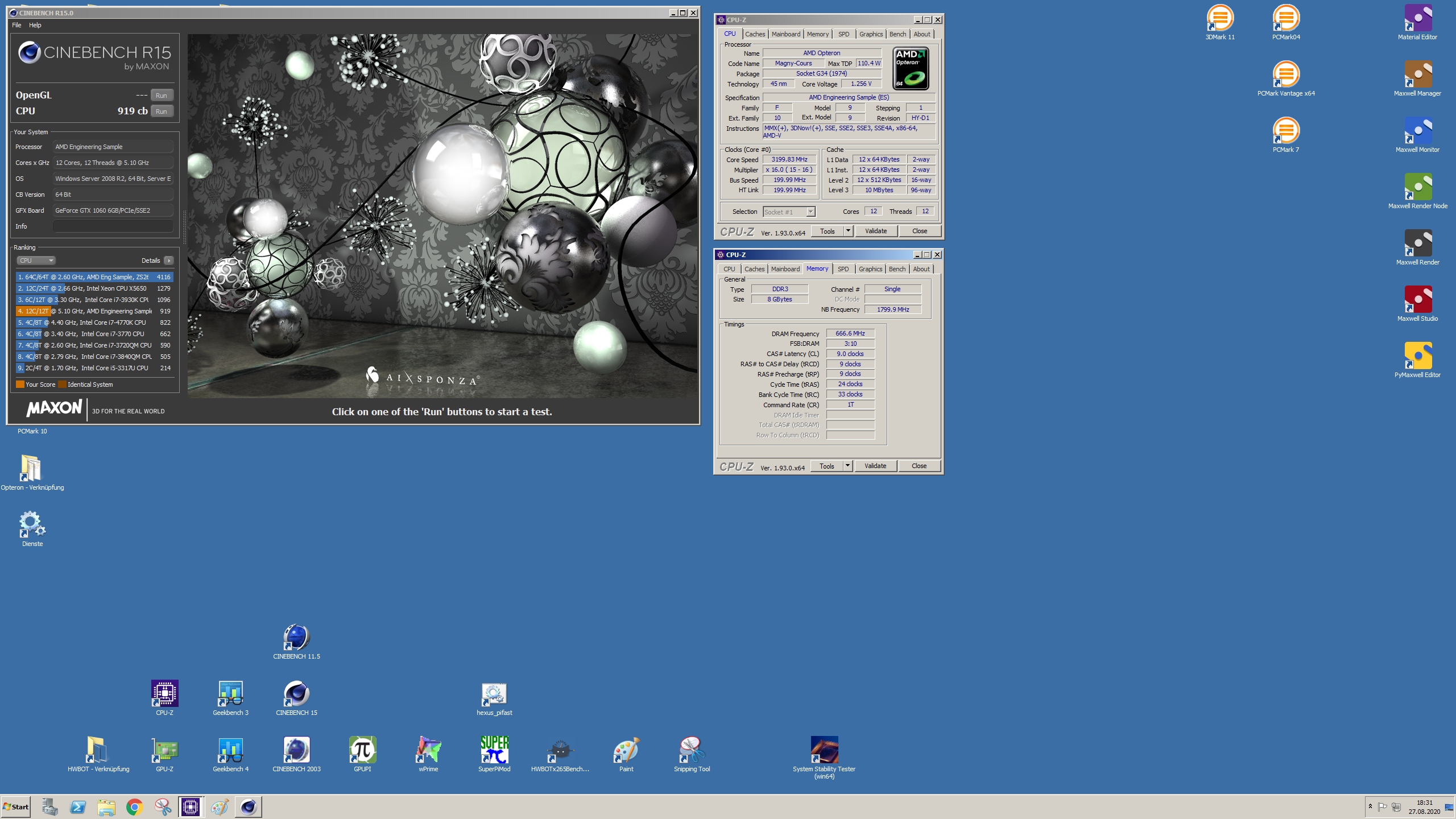The height and width of the screenshot is (819, 1456).
Task: Open the Paint desktop icon
Action: coord(626,754)
